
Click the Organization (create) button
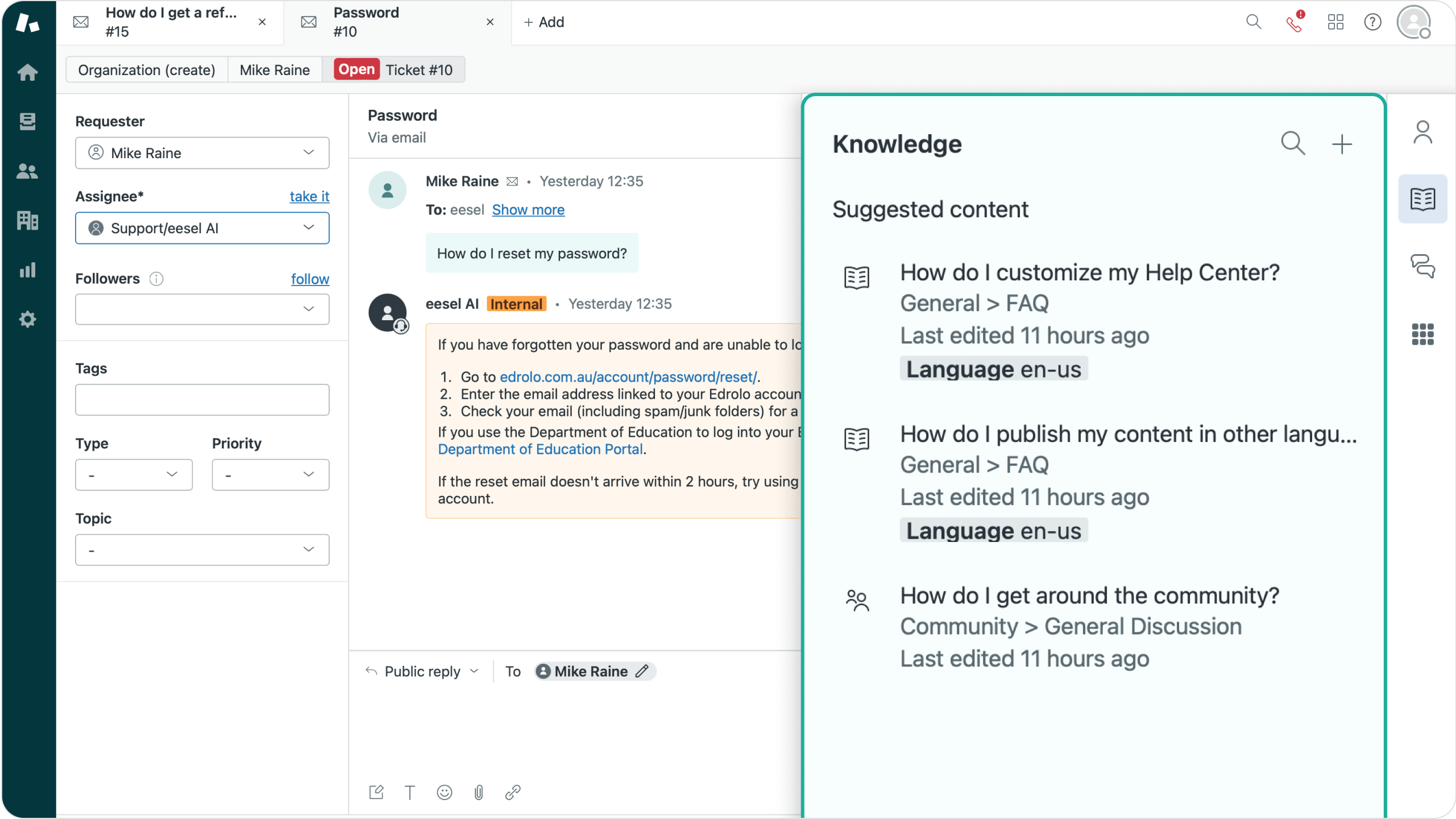click(147, 69)
